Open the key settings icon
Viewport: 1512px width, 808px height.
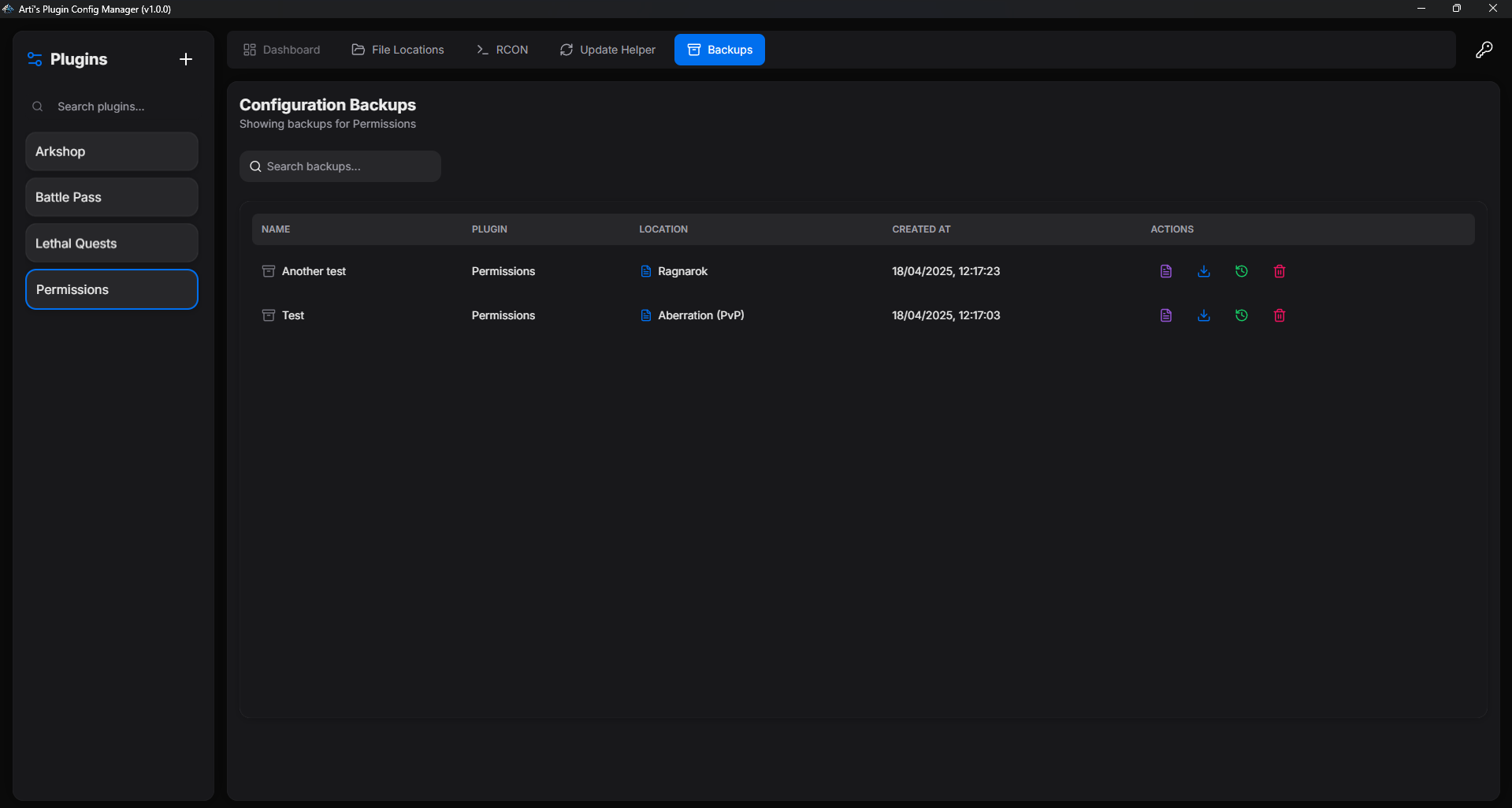(x=1484, y=50)
